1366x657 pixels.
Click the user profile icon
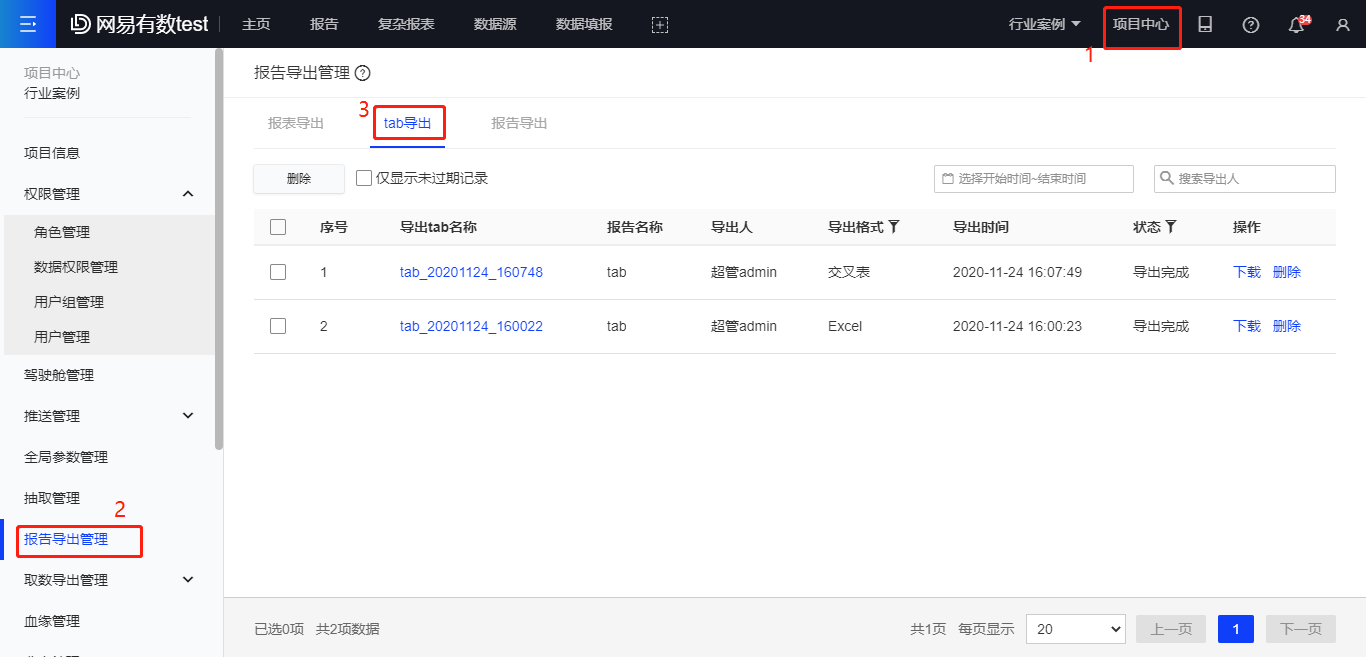click(1342, 25)
